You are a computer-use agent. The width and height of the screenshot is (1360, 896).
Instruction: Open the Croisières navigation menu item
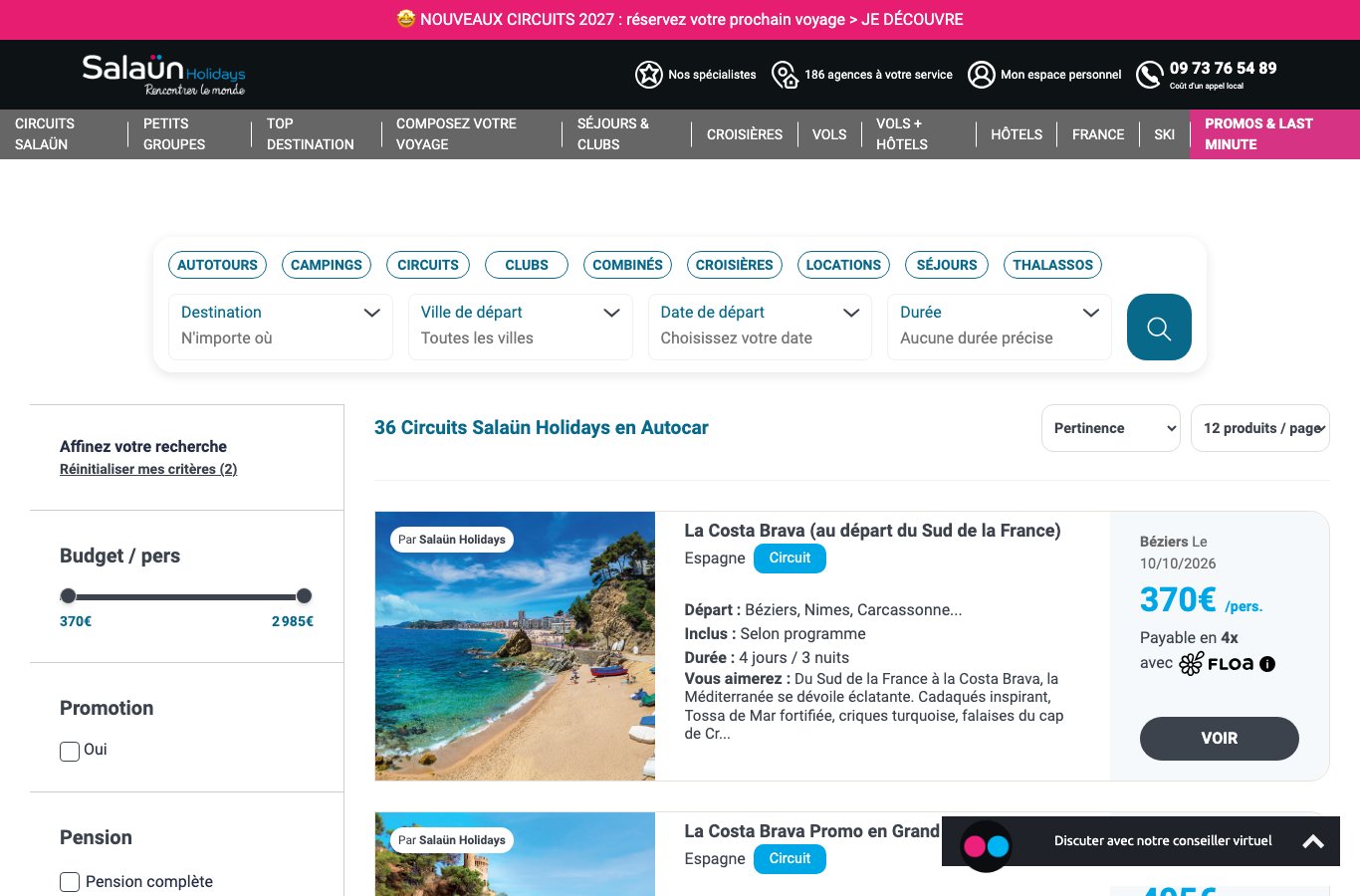click(x=745, y=134)
